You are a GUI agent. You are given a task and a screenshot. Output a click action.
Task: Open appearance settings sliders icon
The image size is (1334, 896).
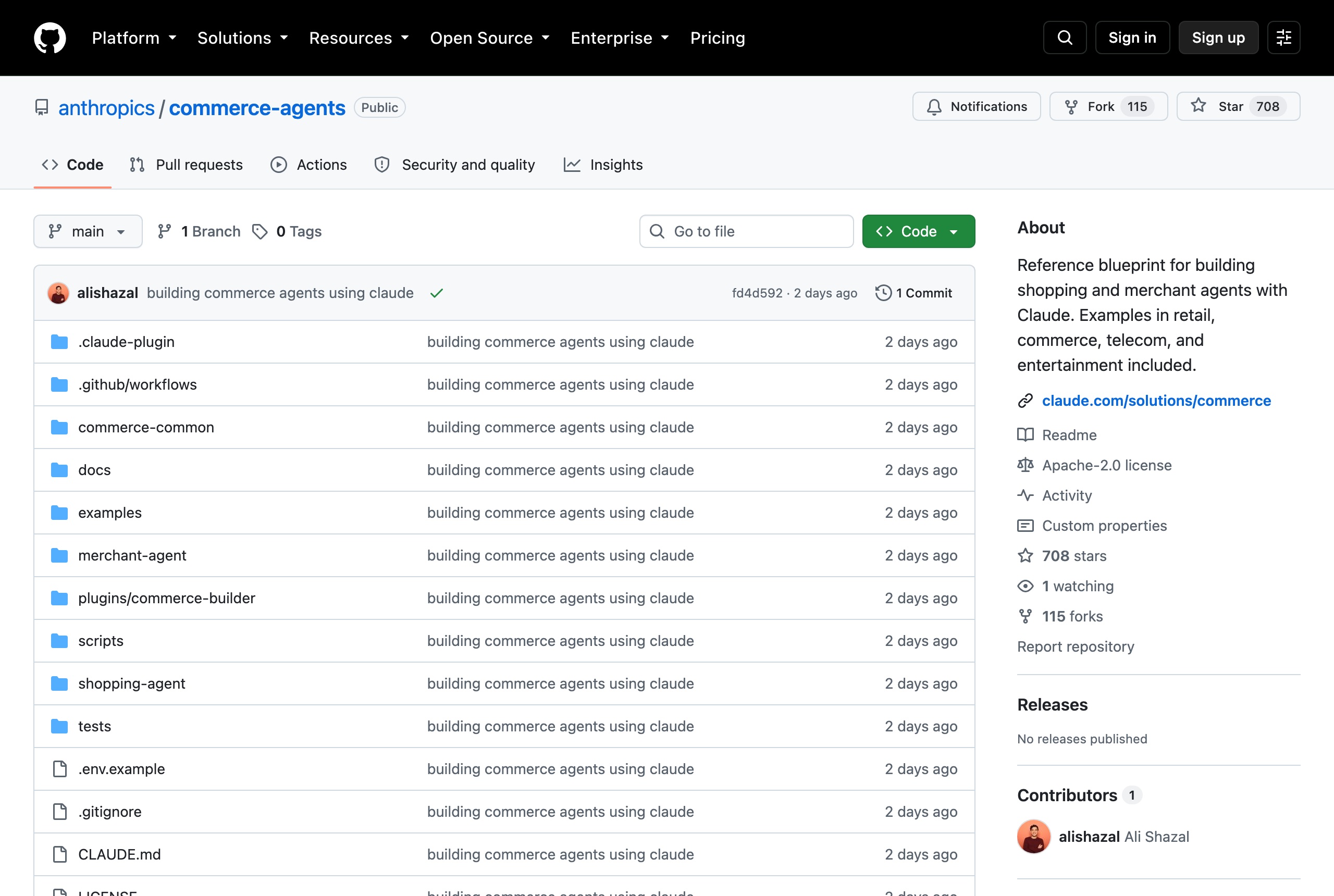click(1283, 38)
